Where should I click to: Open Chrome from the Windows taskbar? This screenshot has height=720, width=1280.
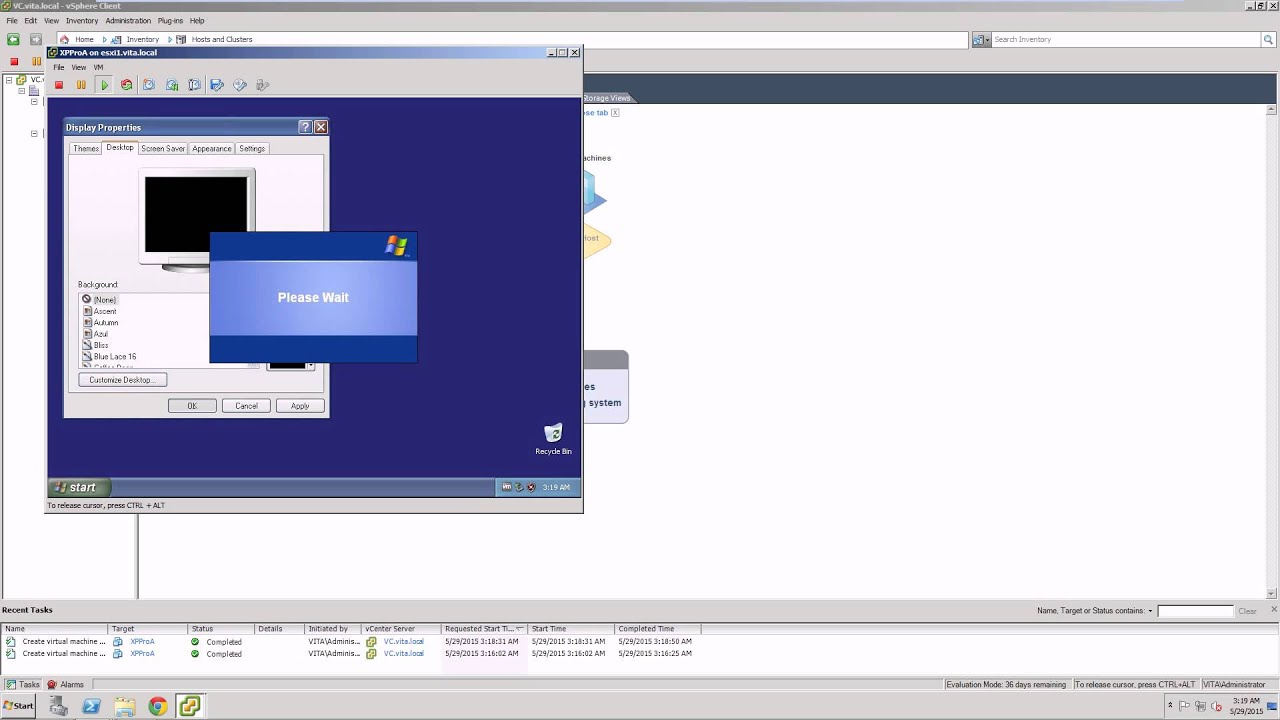[x=158, y=706]
